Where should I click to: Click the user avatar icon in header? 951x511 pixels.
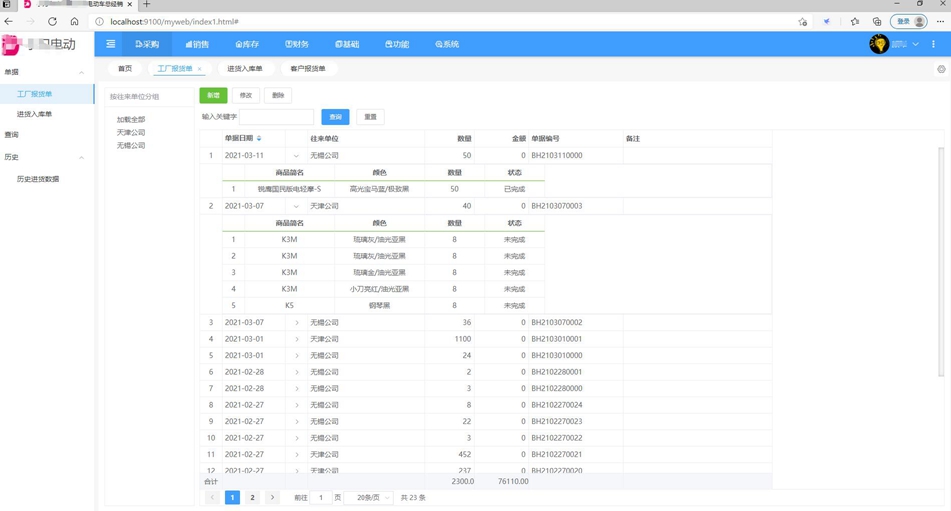(x=879, y=44)
